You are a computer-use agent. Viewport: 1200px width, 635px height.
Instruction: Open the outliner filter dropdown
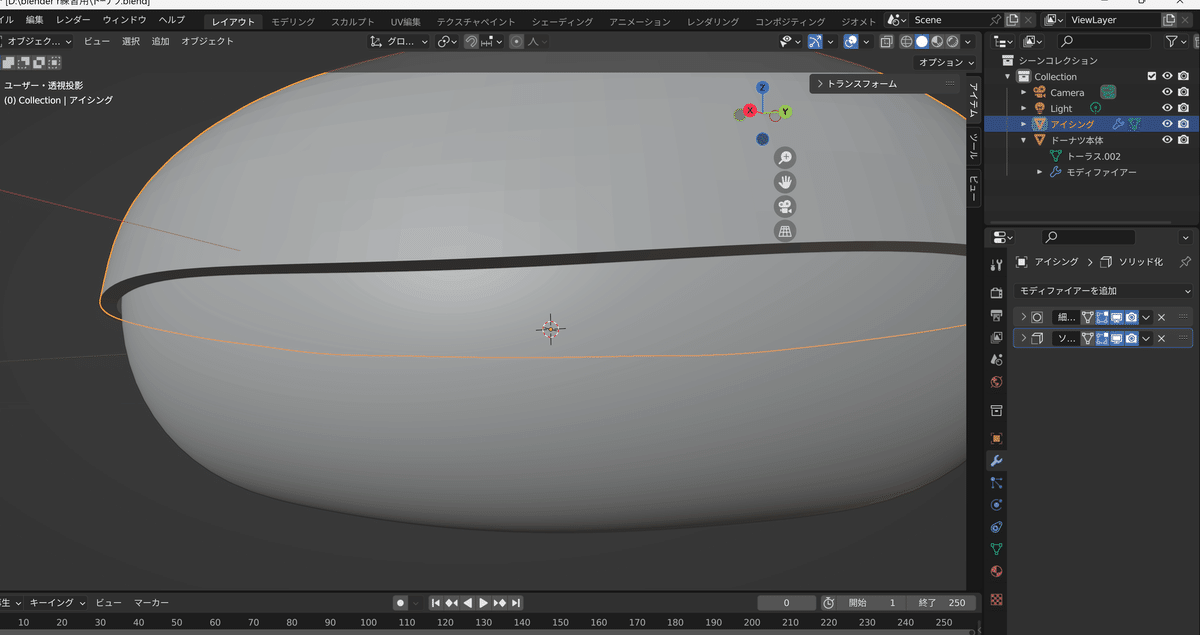pyautogui.click(x=1176, y=41)
